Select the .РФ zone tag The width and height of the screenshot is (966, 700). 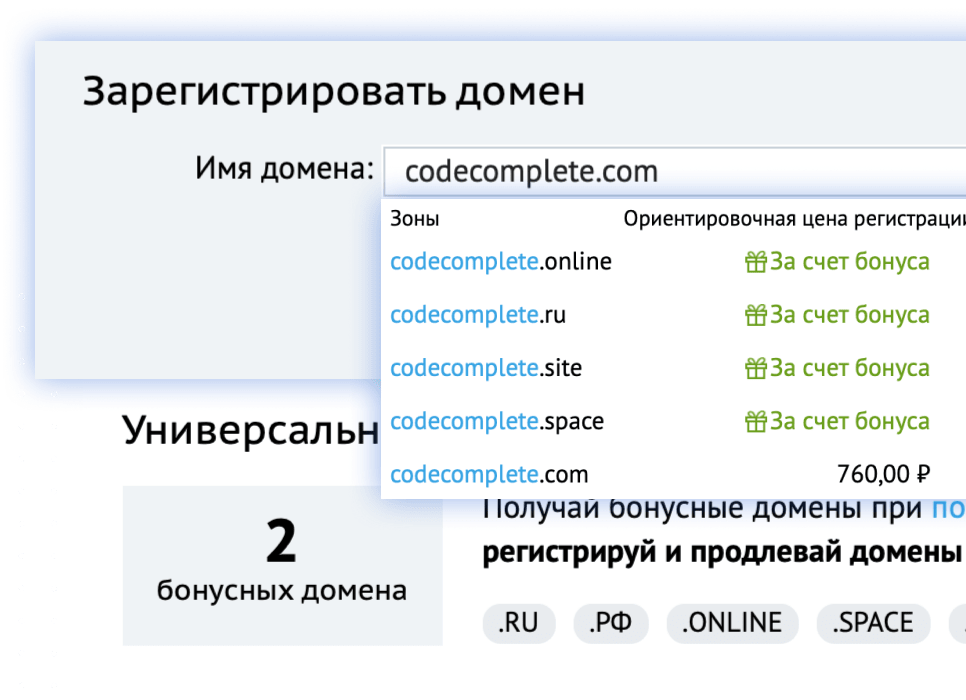(610, 623)
